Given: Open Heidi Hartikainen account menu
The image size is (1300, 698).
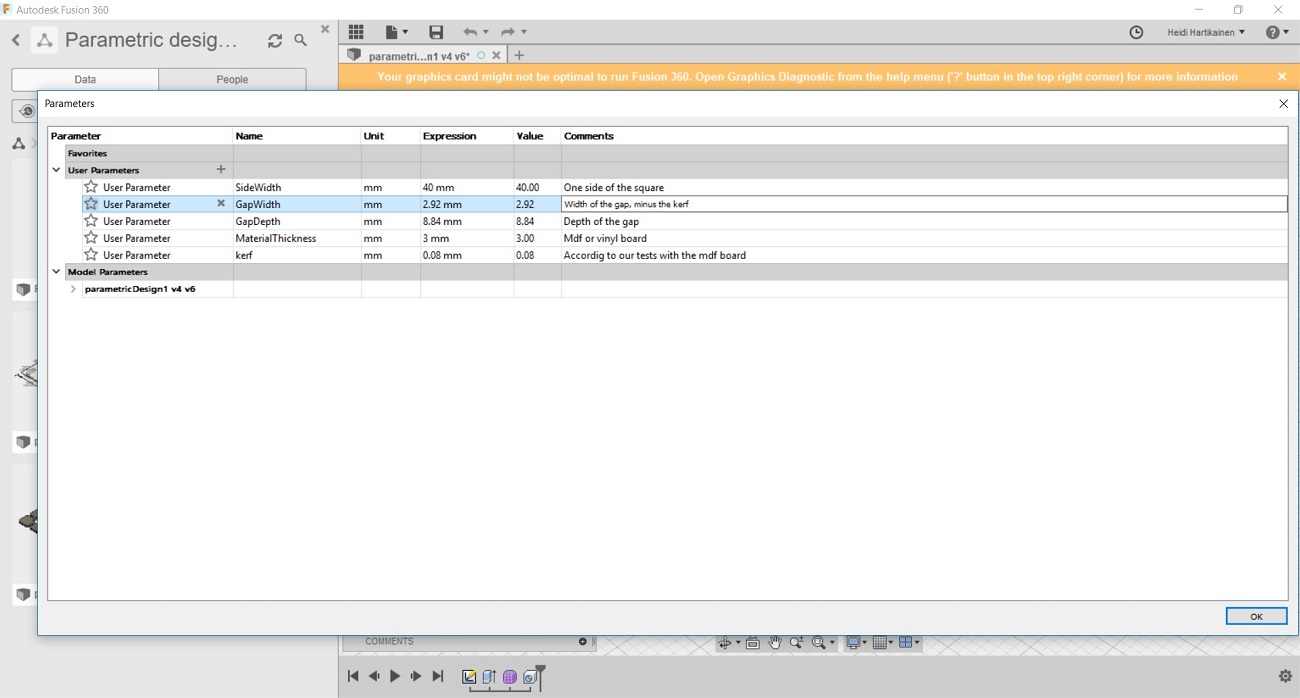Looking at the screenshot, I should [1206, 32].
